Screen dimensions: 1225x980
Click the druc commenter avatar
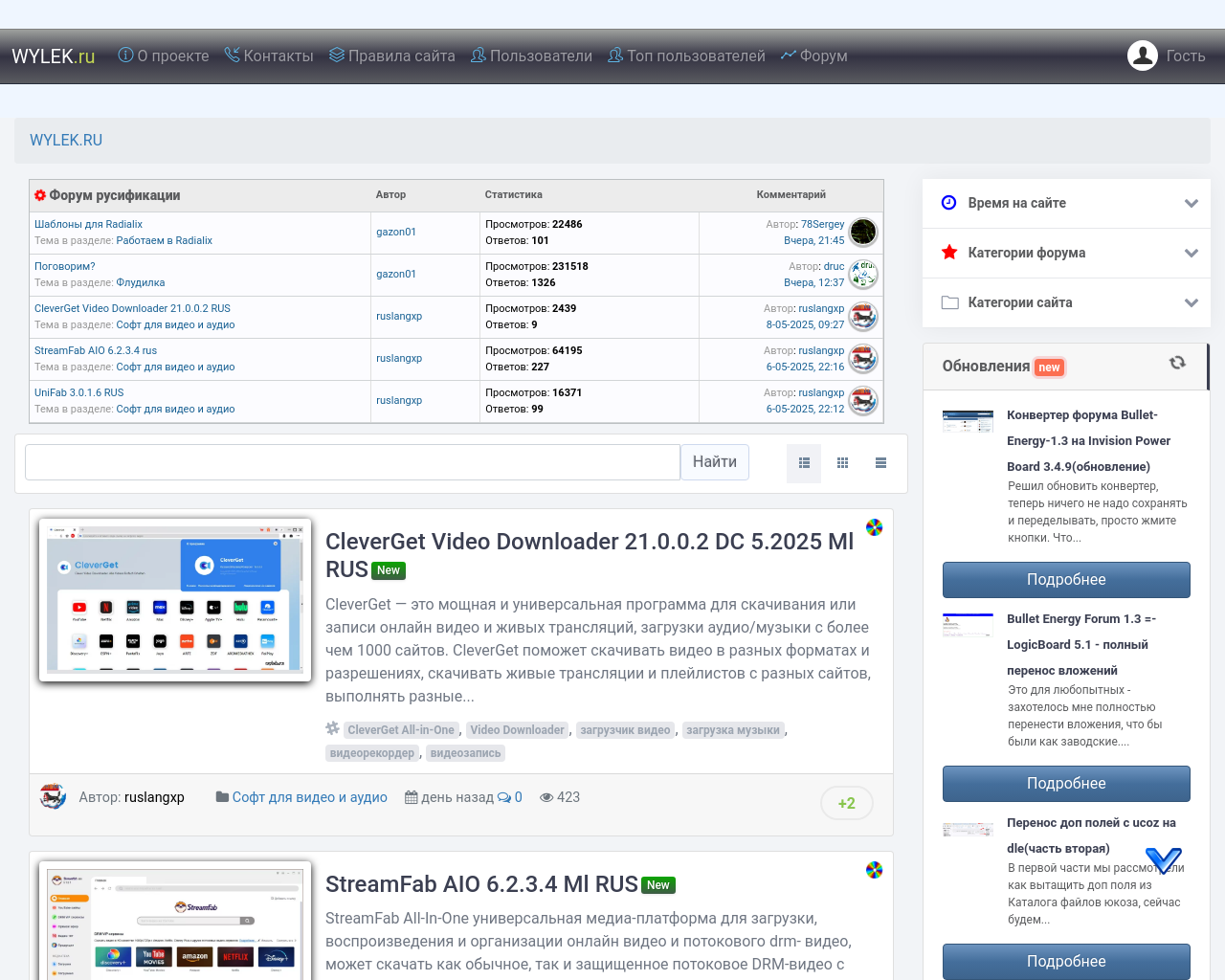tap(863, 274)
